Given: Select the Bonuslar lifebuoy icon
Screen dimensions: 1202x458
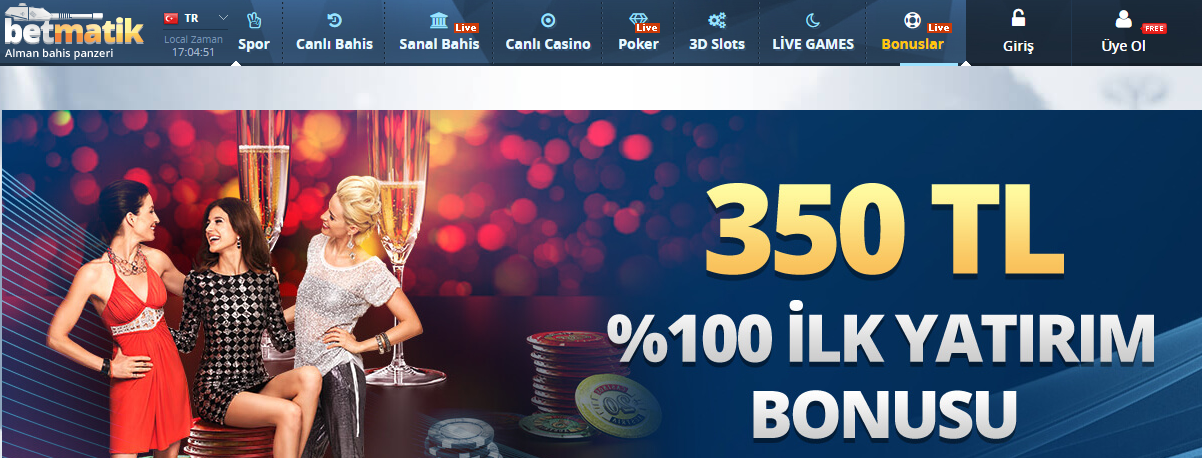Looking at the screenshot, I should 912,20.
